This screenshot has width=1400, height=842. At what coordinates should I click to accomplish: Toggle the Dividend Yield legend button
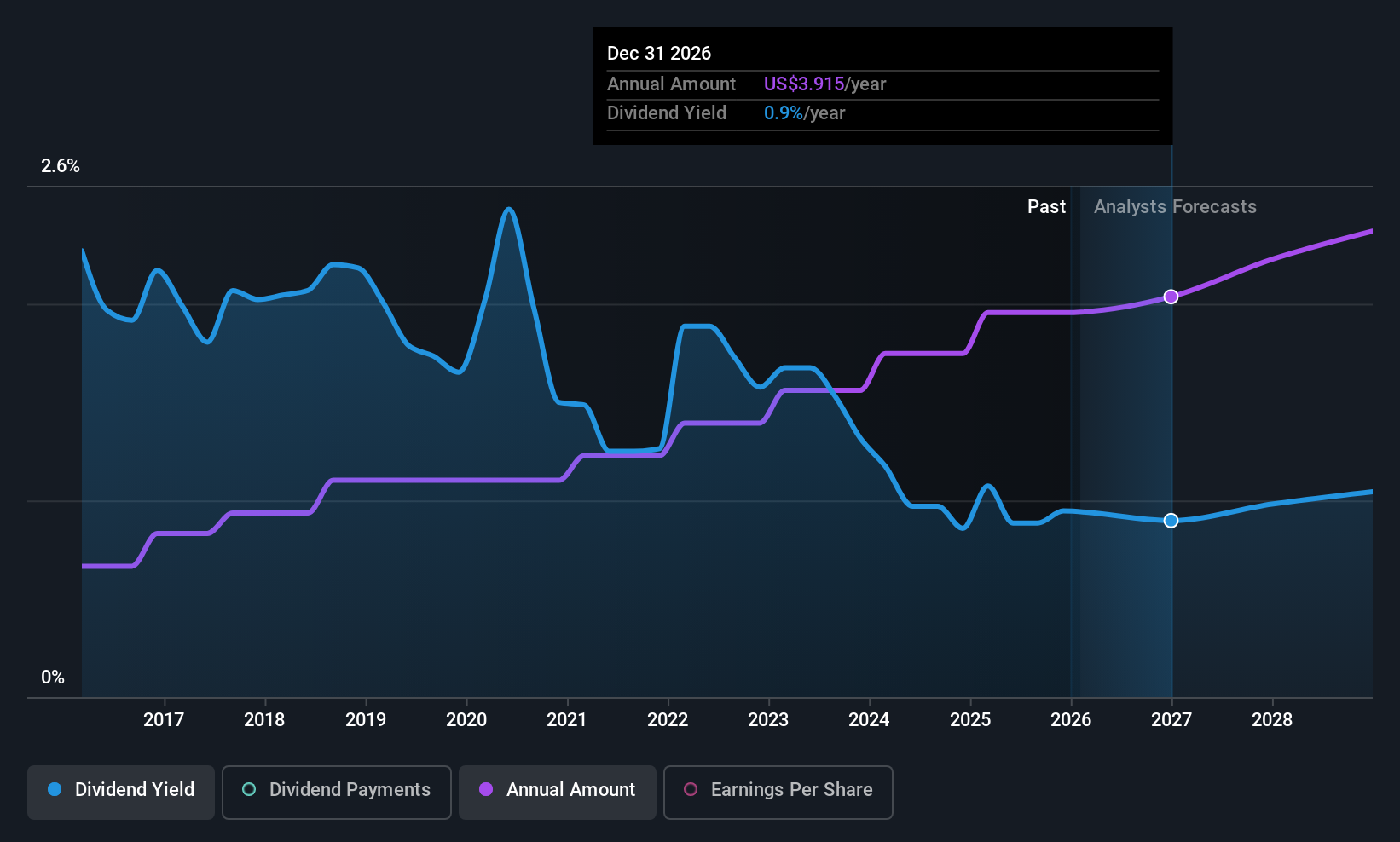(121, 793)
